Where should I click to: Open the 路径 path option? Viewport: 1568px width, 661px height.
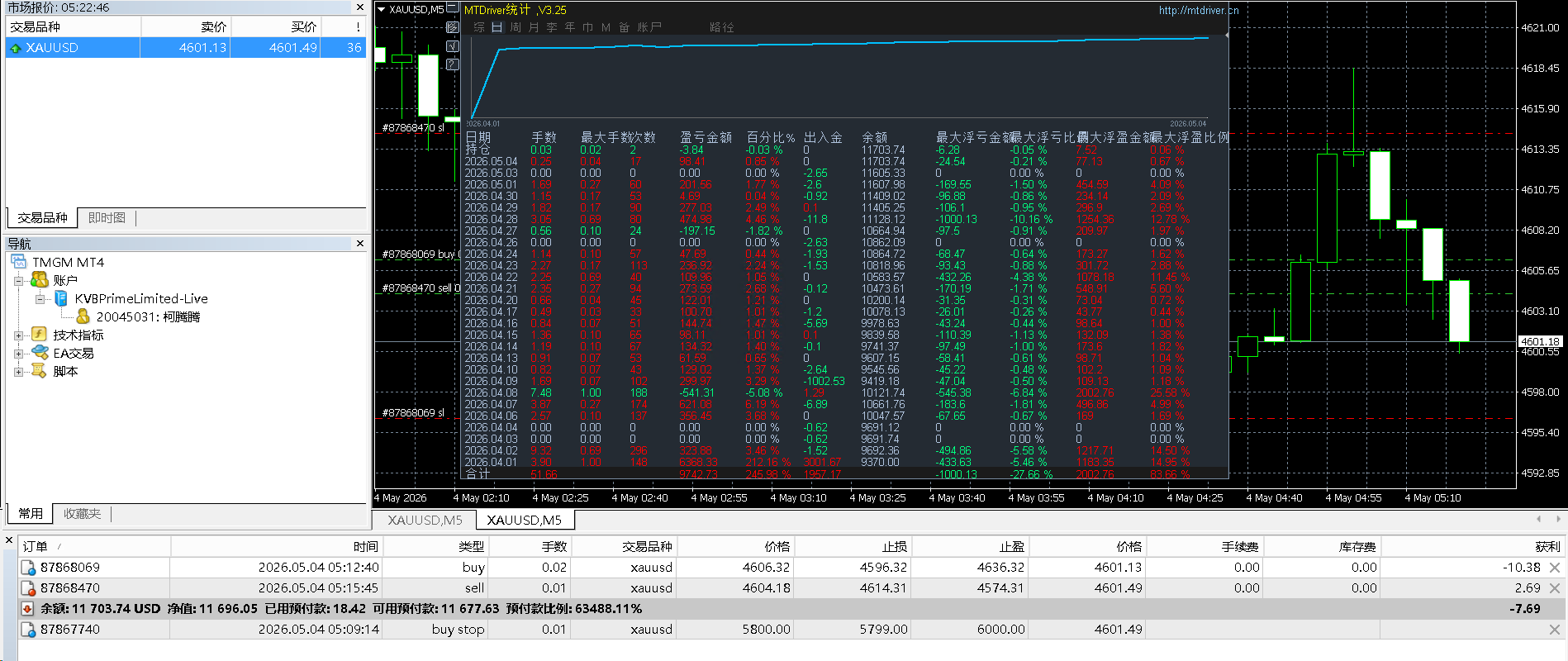click(722, 27)
